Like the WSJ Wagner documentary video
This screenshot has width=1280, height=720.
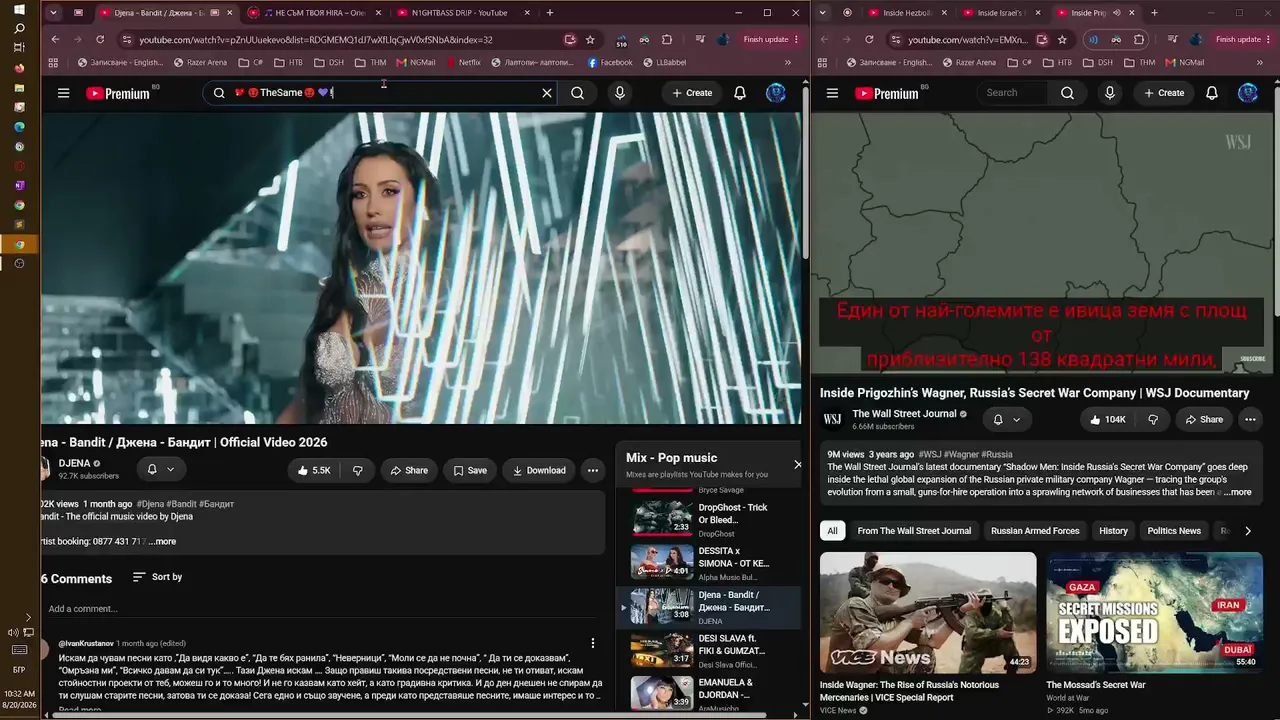[x=1108, y=420]
